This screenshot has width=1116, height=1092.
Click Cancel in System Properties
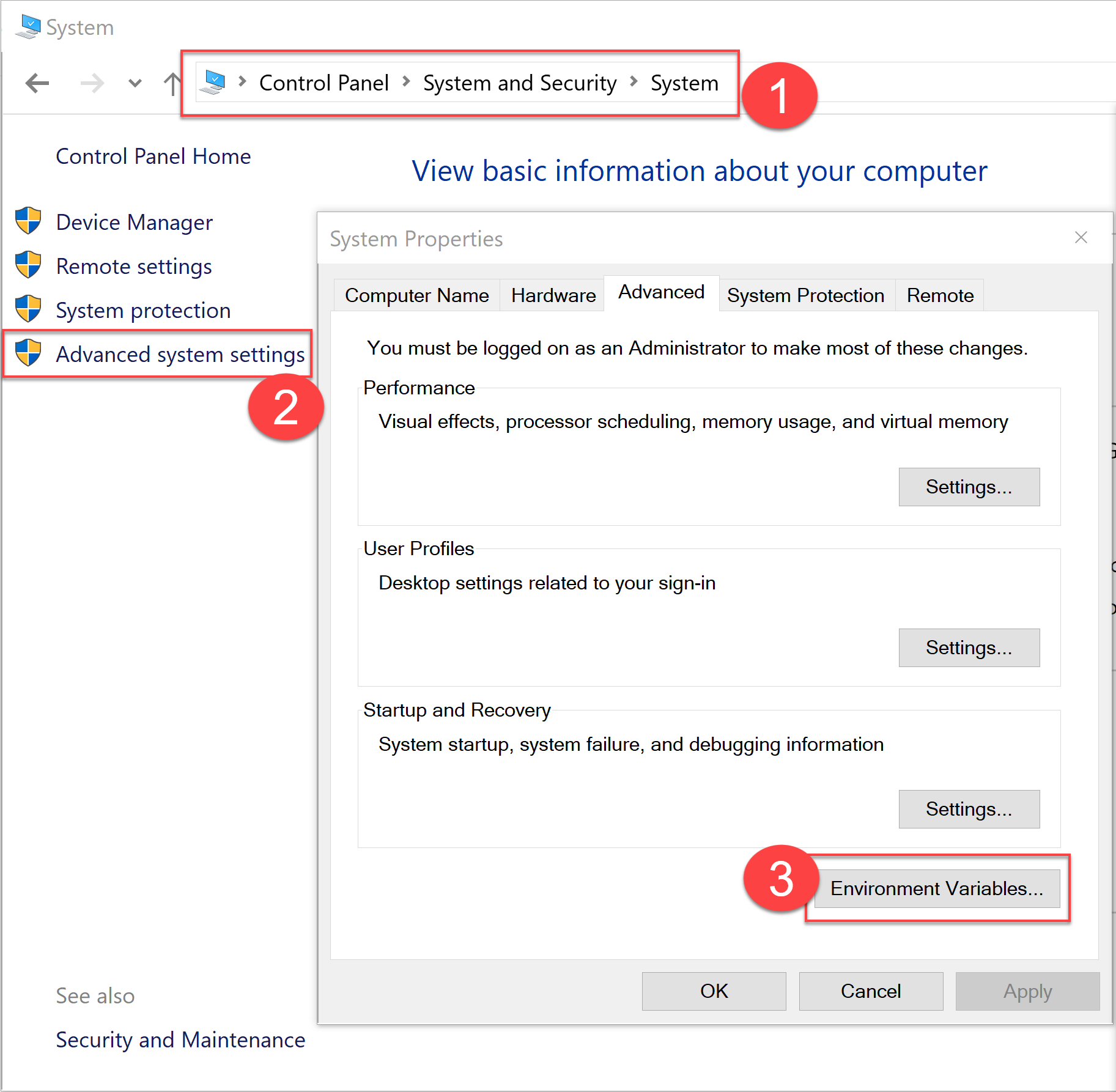871,991
